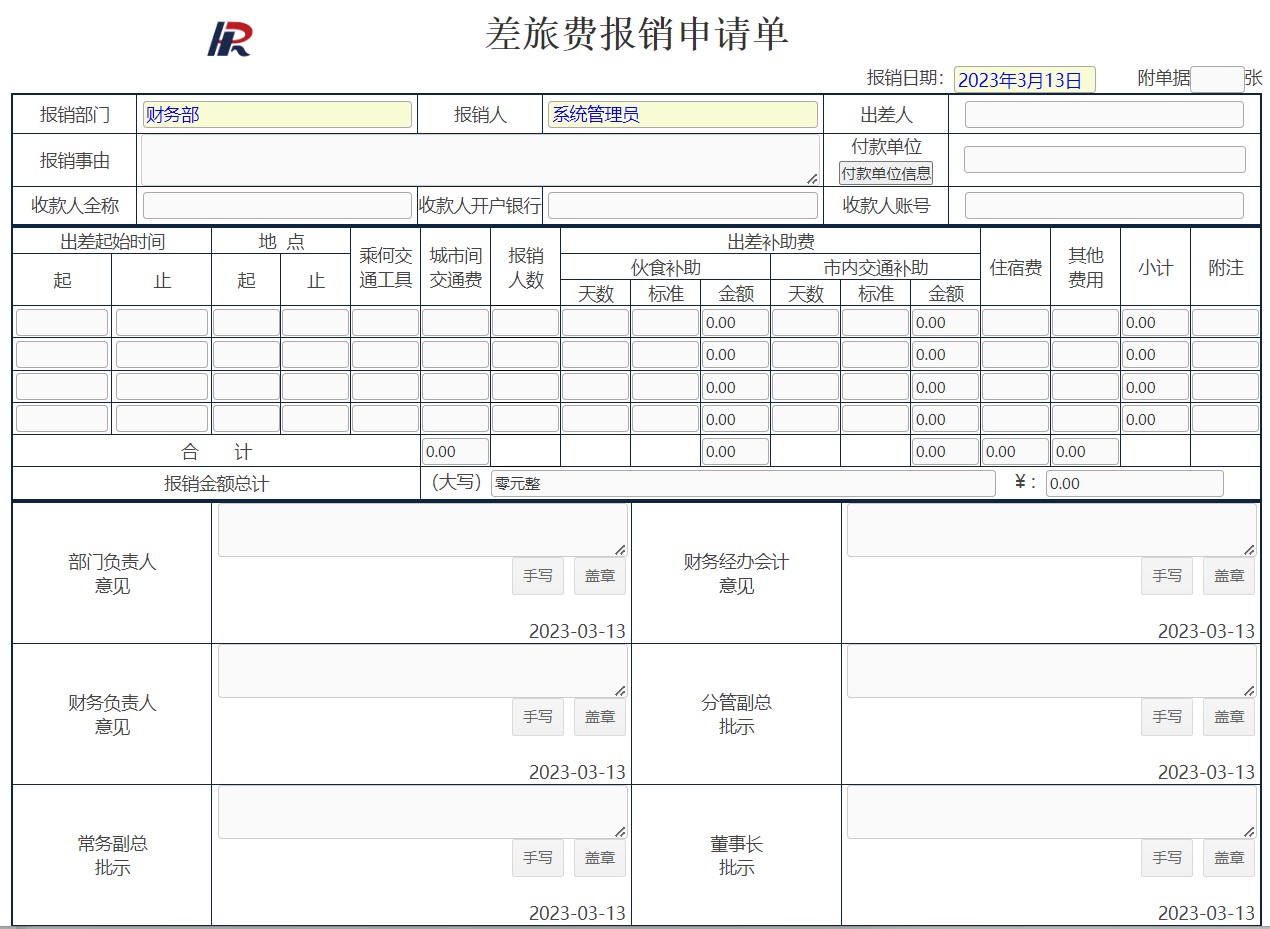Click the second row's 市内交通补助 天数 box
This screenshot has height=929, width=1270.
[x=805, y=354]
